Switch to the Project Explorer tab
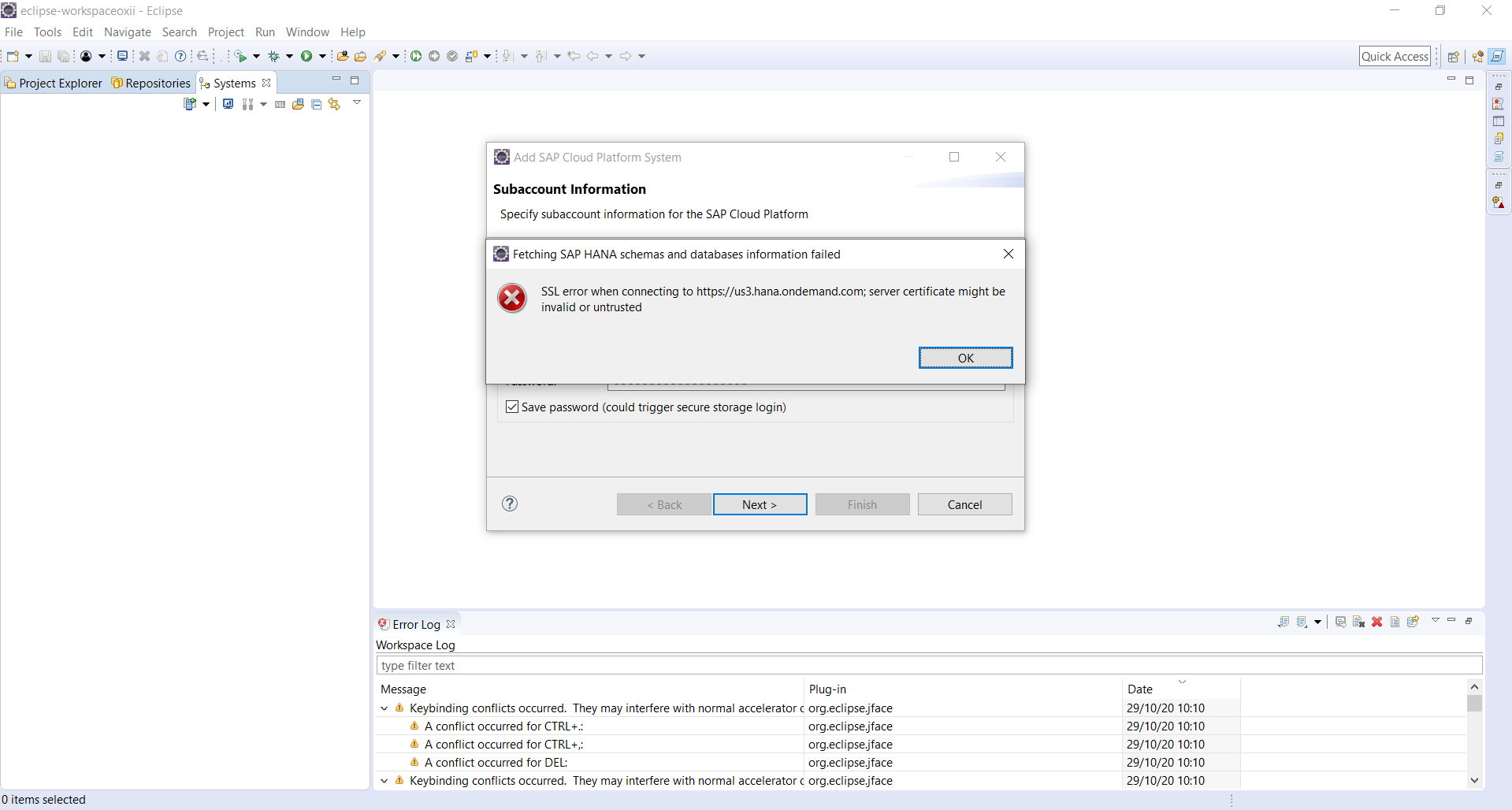 [54, 83]
